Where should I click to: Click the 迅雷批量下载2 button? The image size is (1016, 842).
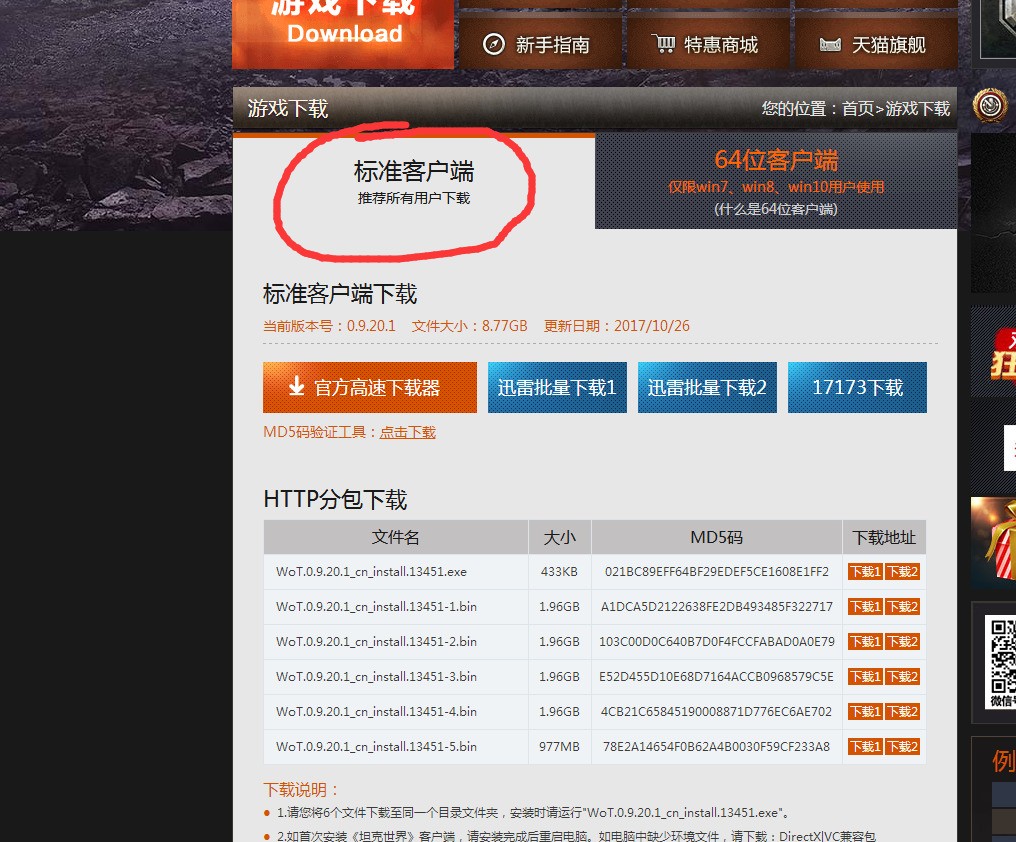pyautogui.click(x=707, y=388)
